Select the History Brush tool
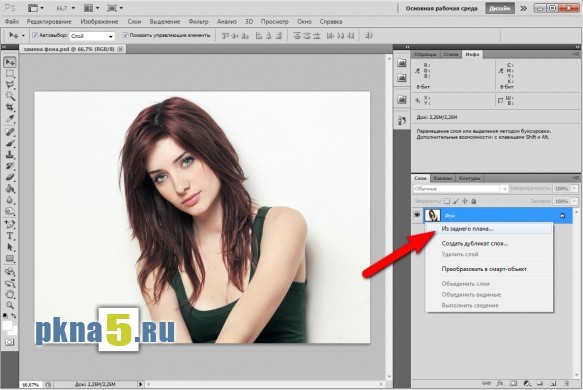 (x=10, y=166)
